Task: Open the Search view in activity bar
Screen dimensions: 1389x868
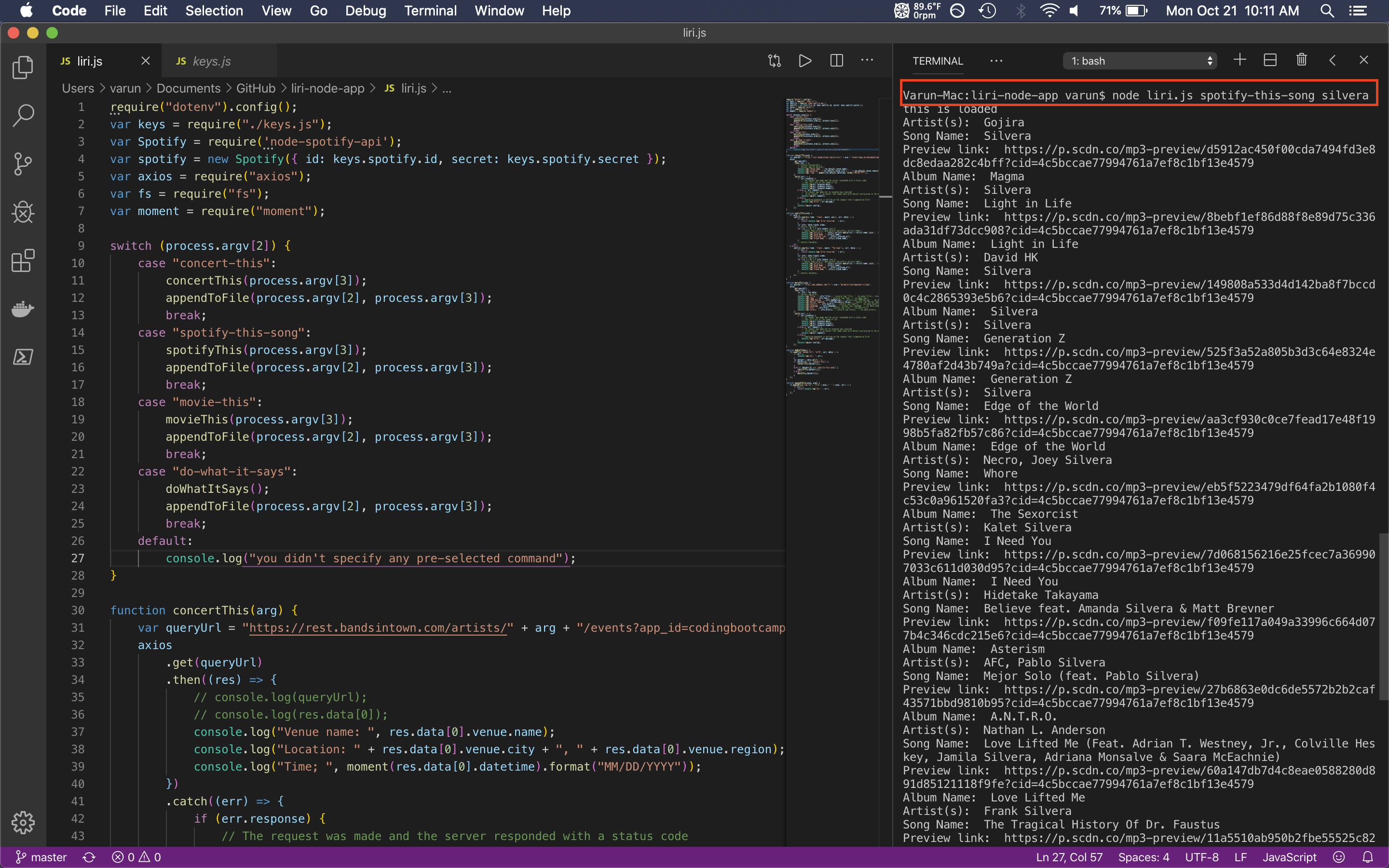Action: pos(23,115)
